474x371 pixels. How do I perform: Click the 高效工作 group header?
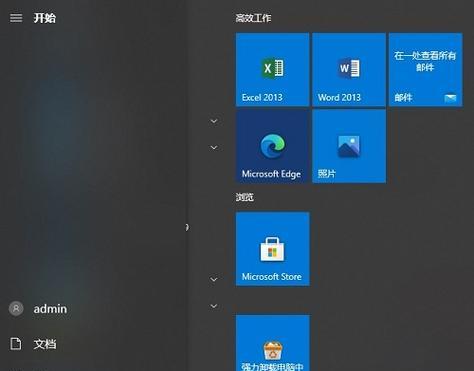click(253, 18)
